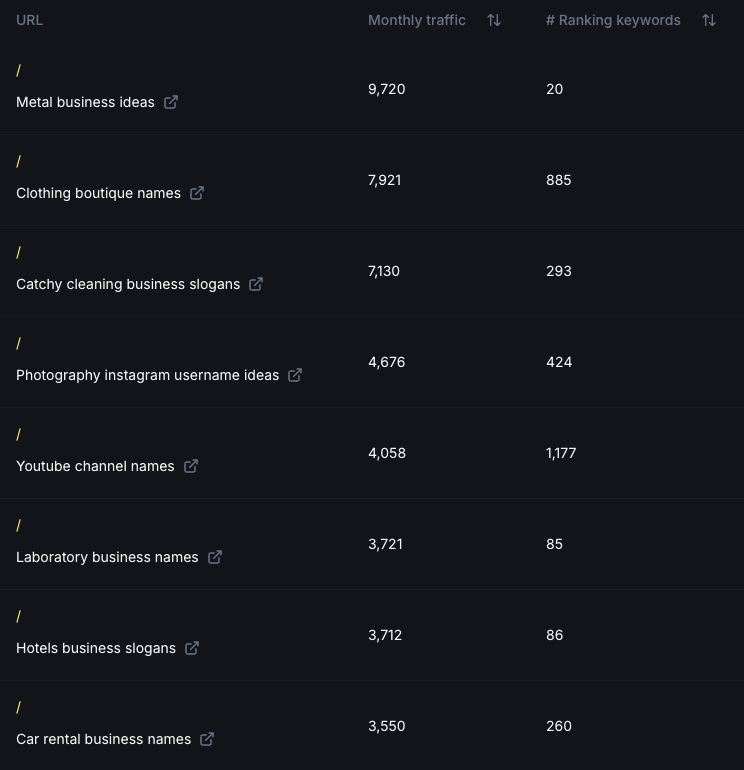Click the Laboratory business names link
Image resolution: width=744 pixels, height=770 pixels.
pos(107,557)
